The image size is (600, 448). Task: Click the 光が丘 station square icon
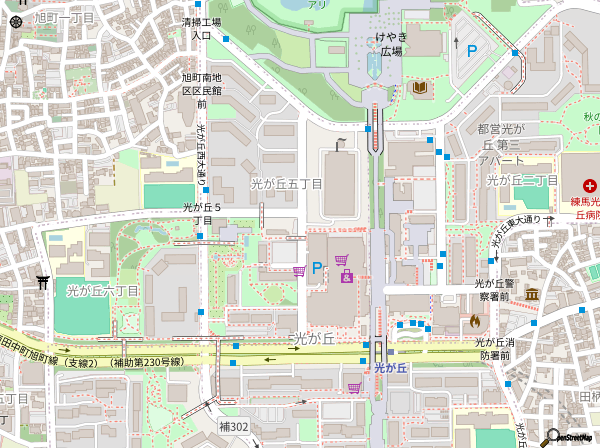[378, 349]
